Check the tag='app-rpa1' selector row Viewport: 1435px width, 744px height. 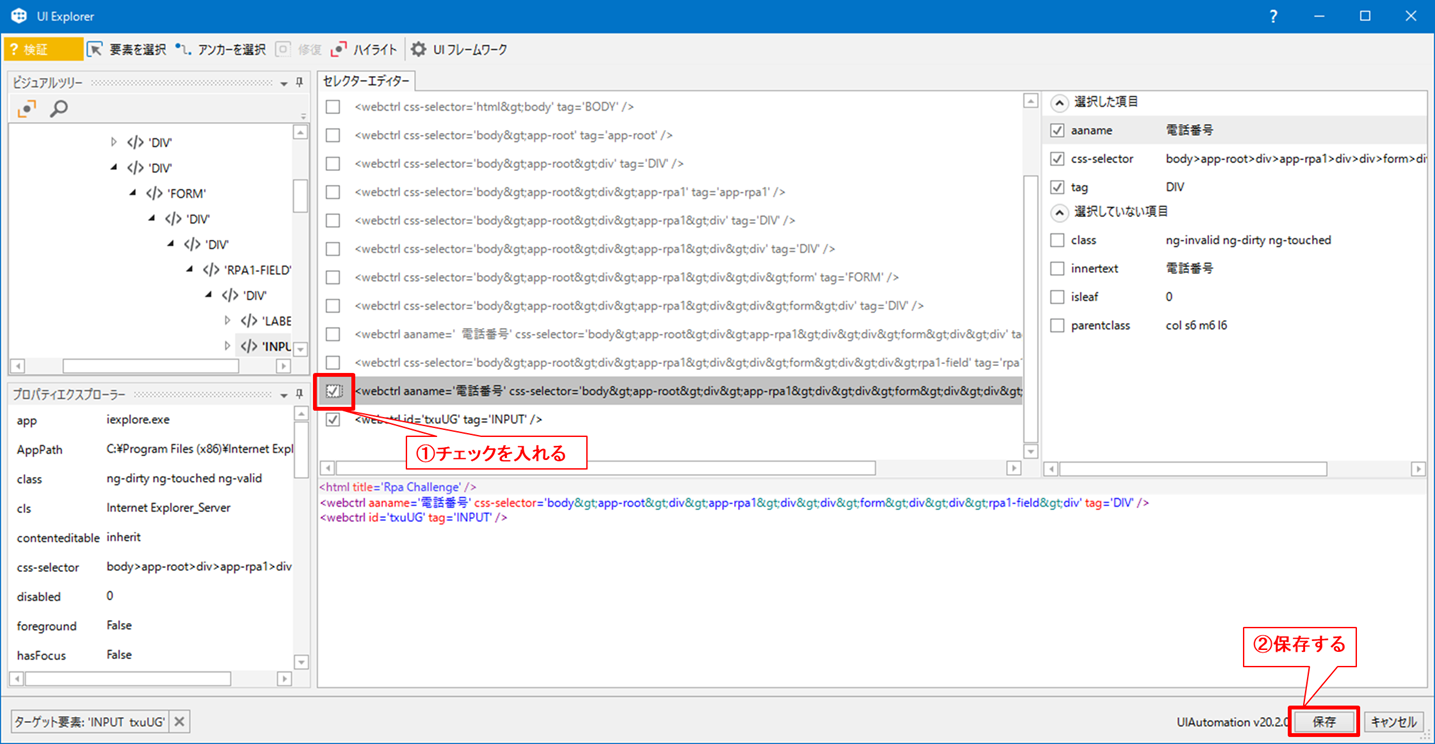[x=333, y=192]
